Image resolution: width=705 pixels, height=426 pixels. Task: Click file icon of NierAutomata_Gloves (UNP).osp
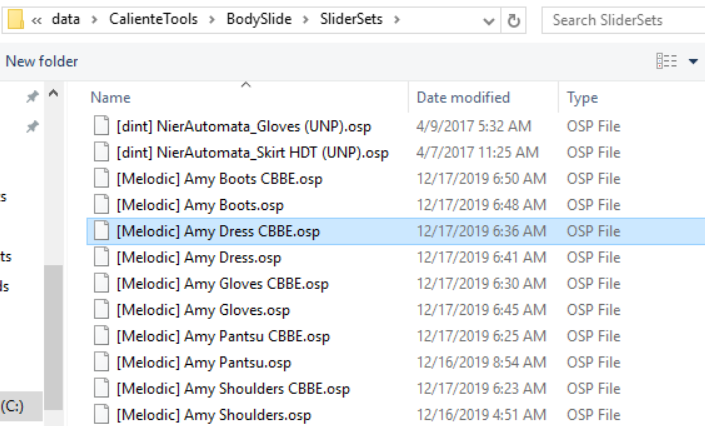tap(101, 126)
